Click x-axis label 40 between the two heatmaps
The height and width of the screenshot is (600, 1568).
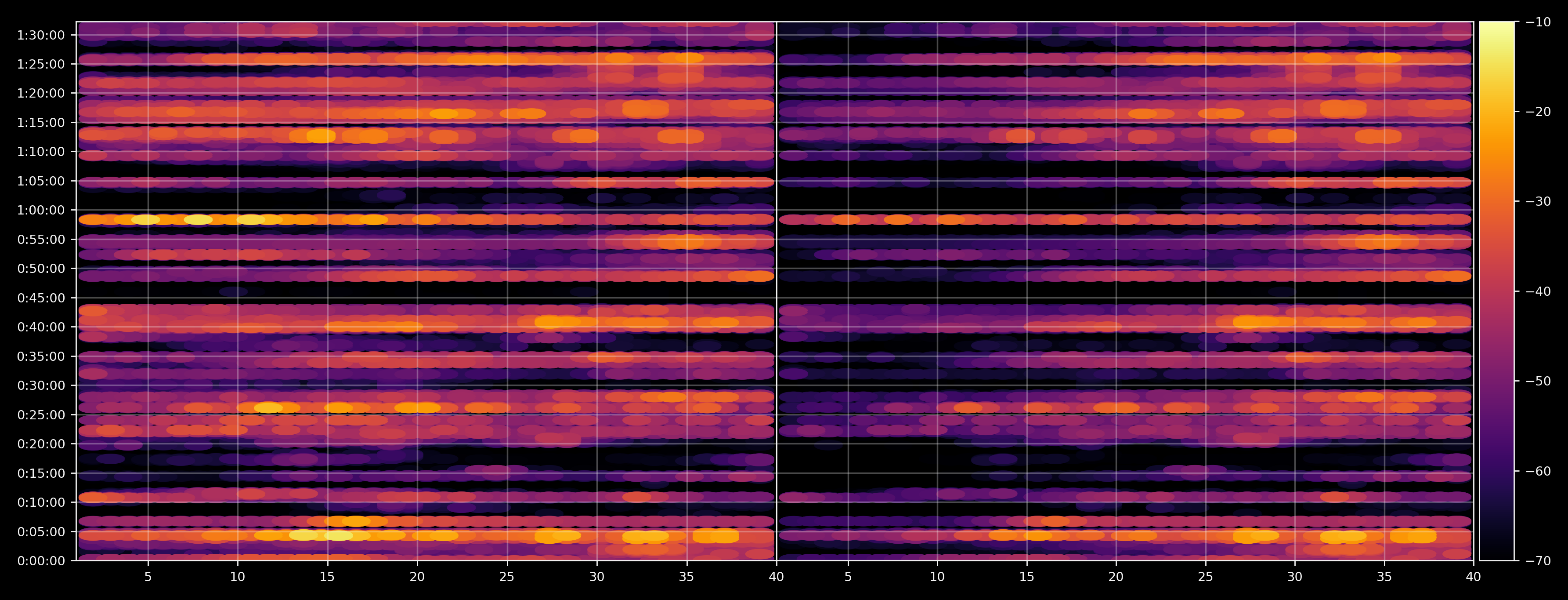click(776, 577)
